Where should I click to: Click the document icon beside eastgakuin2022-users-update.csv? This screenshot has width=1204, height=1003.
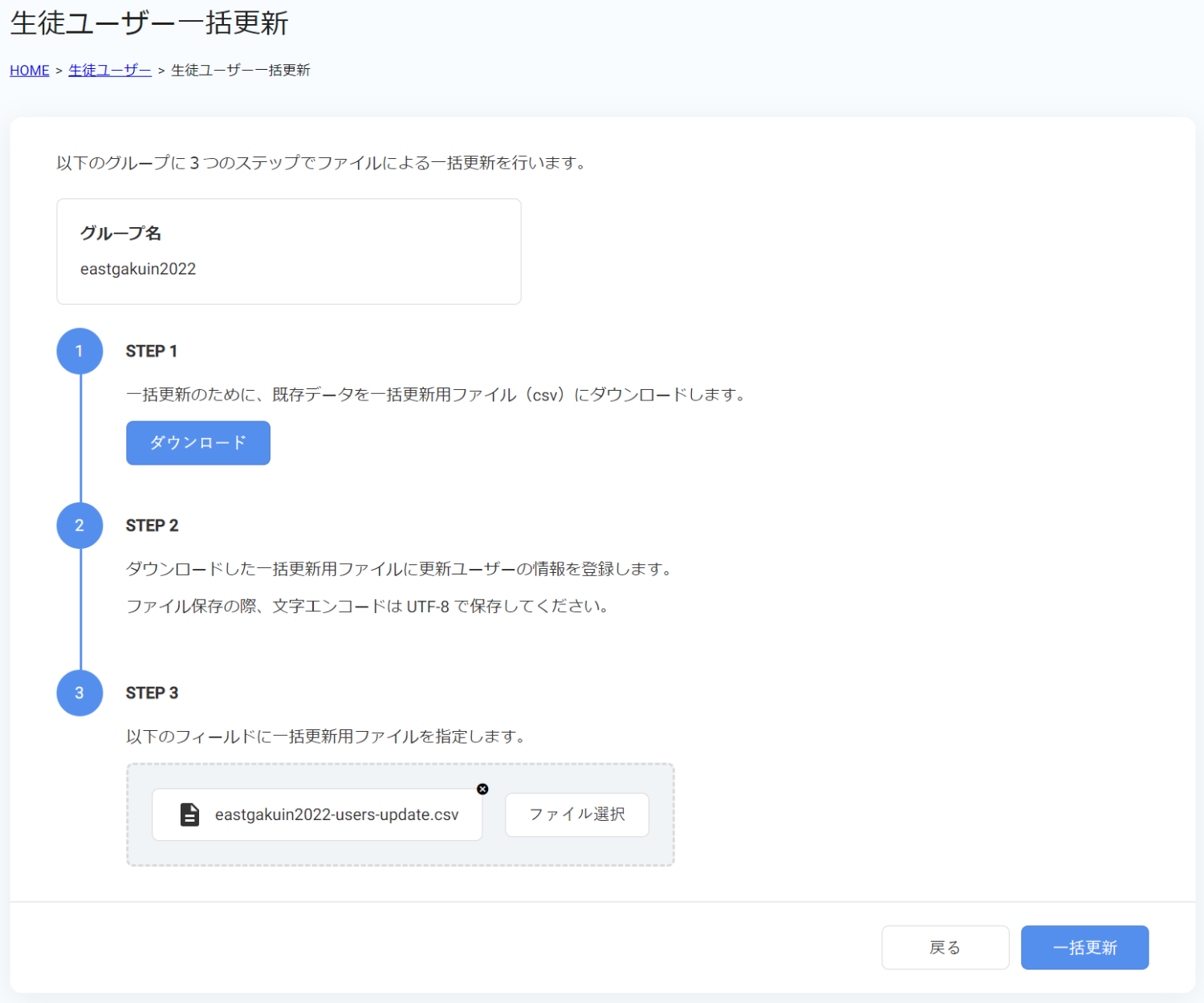(189, 814)
